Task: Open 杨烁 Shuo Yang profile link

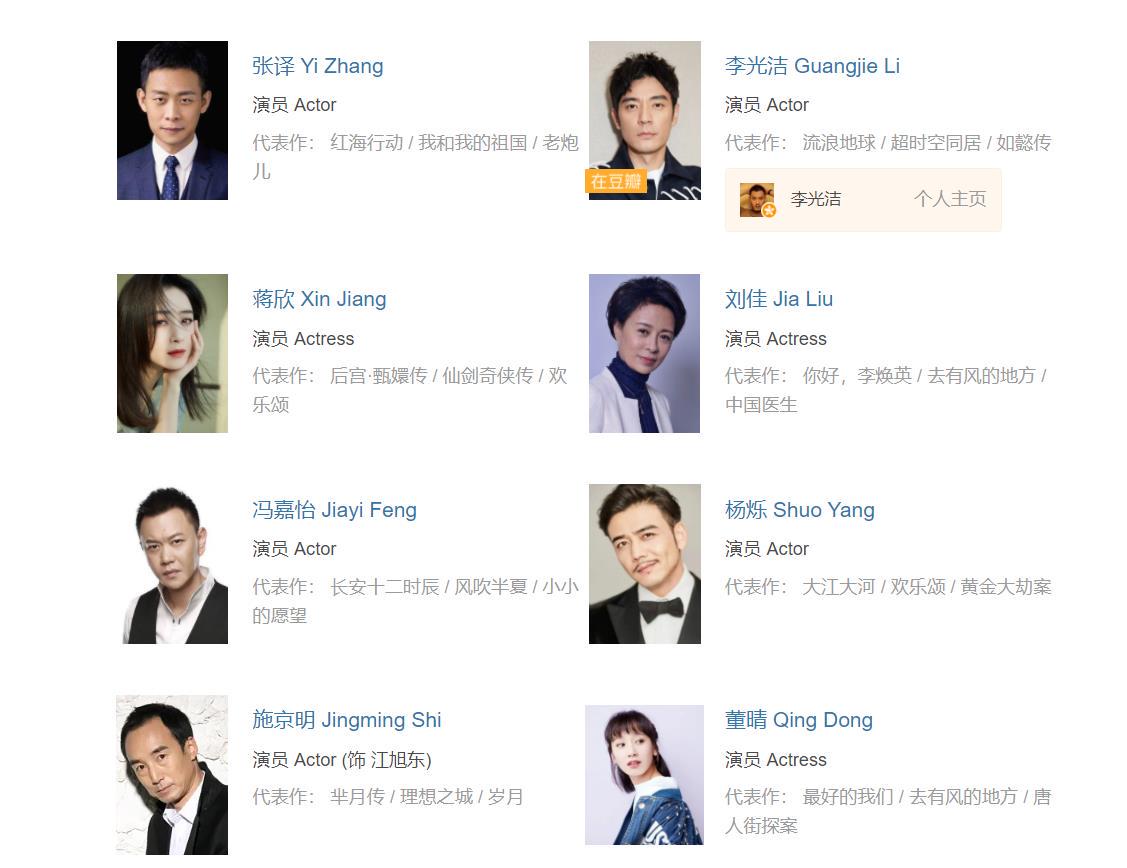Action: coord(800,510)
